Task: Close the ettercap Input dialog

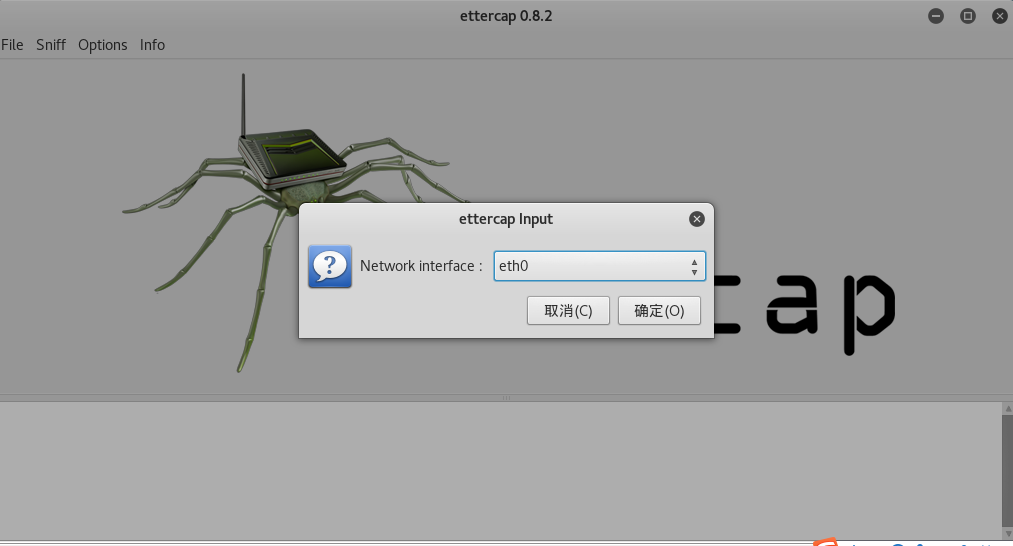Action: point(696,219)
